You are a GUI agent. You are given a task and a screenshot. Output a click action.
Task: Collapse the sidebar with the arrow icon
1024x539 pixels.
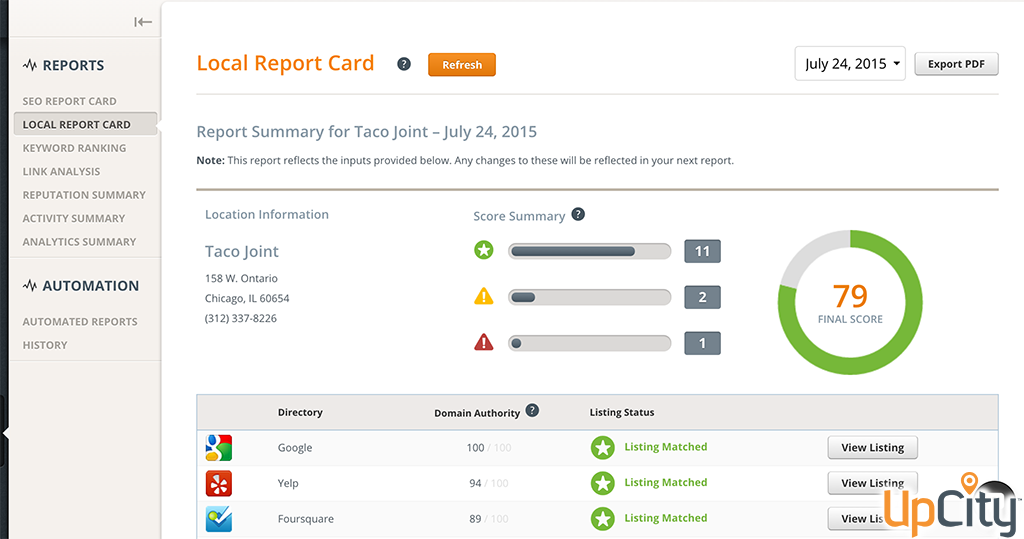[x=143, y=22]
